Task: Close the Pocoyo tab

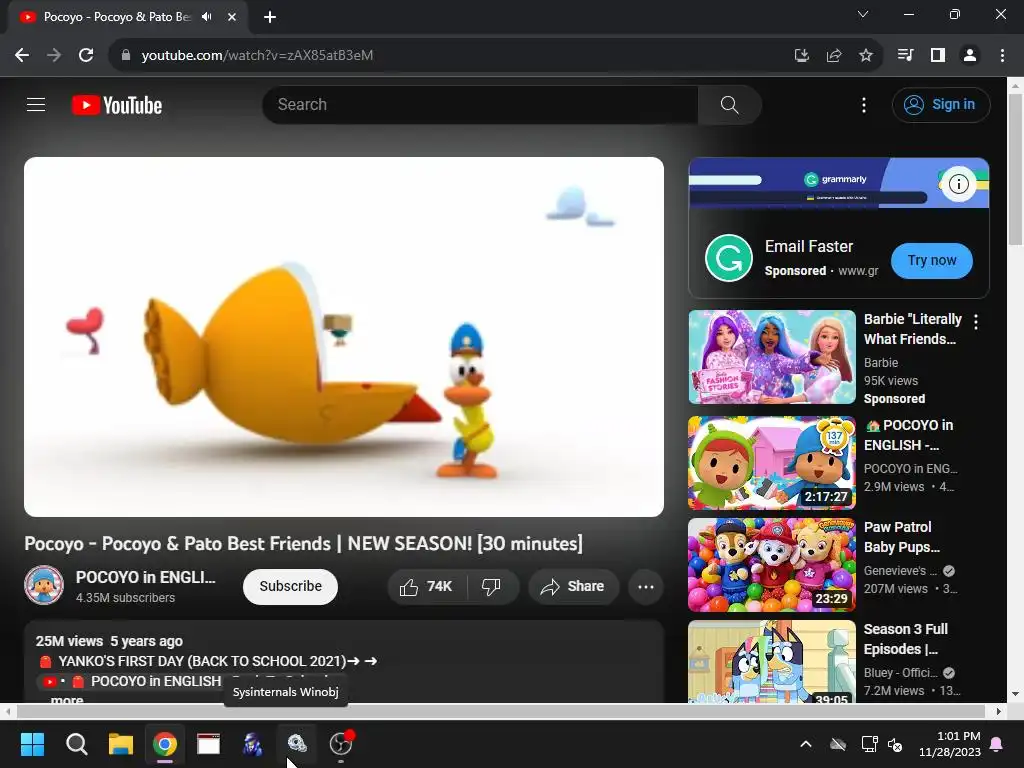Action: pos(232,17)
